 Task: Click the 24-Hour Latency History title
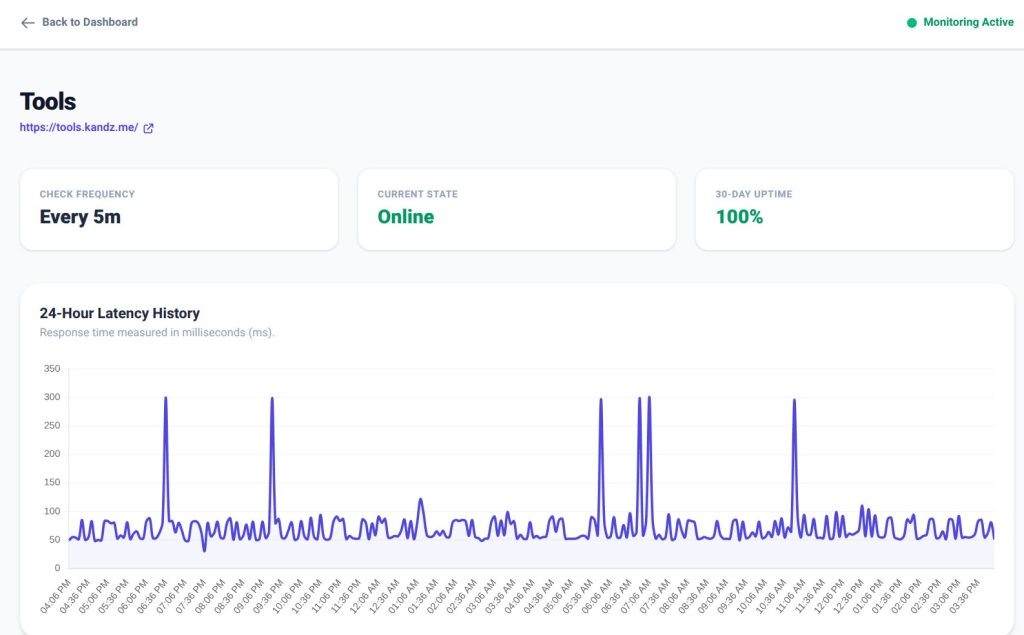tap(120, 314)
